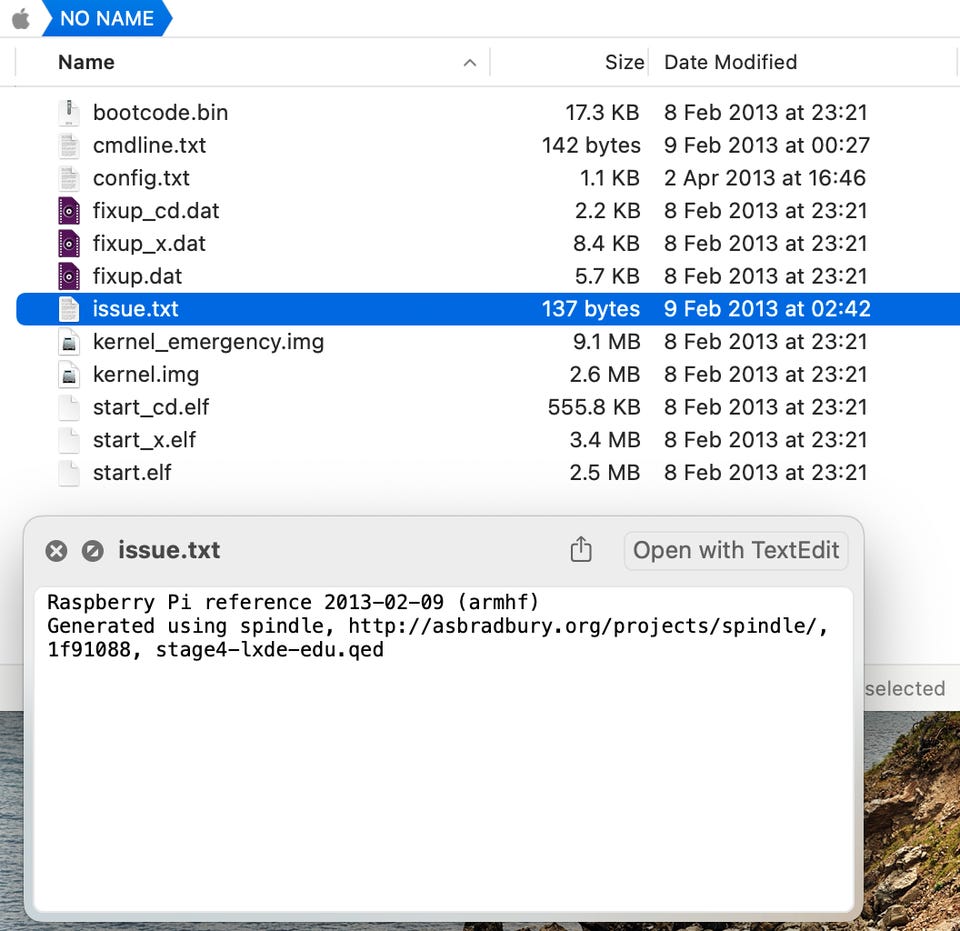960x931 pixels.
Task: Select the file named config.txt
Action: 141,178
